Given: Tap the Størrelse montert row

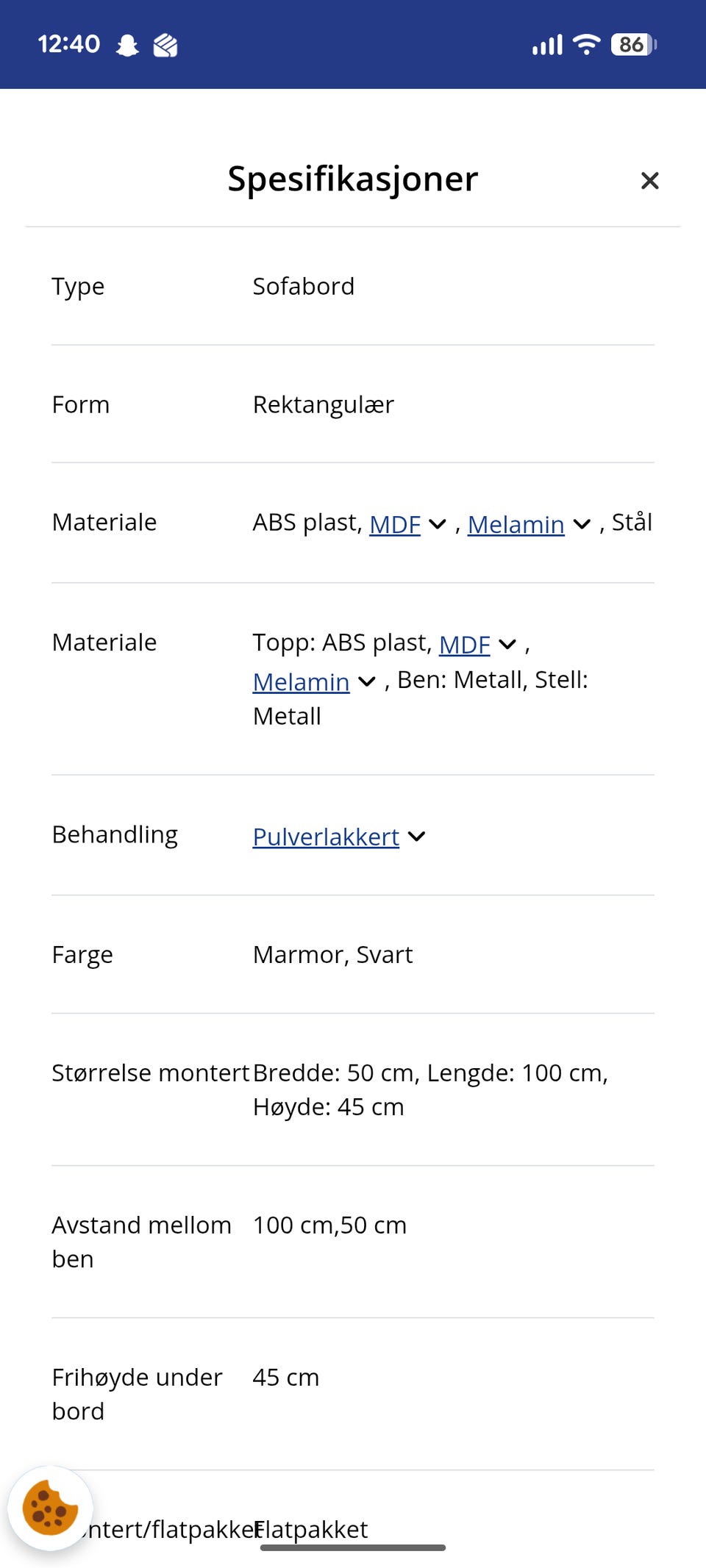Looking at the screenshot, I should (x=353, y=1089).
